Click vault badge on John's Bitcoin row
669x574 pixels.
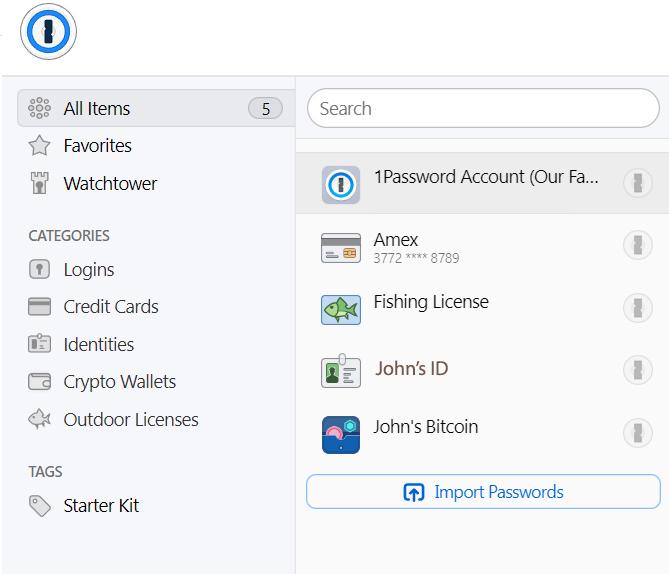637,433
